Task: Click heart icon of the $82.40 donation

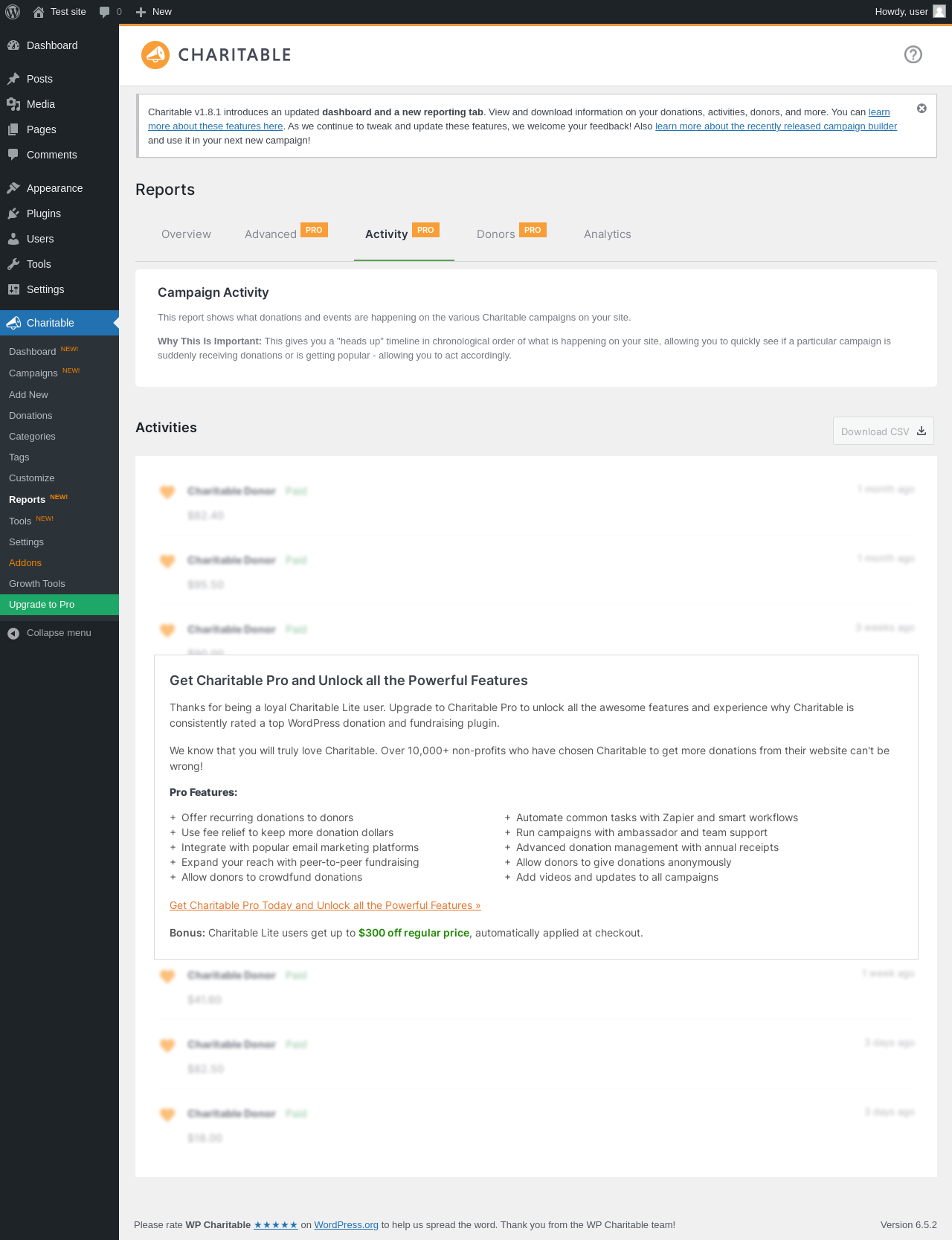Action: [x=167, y=492]
